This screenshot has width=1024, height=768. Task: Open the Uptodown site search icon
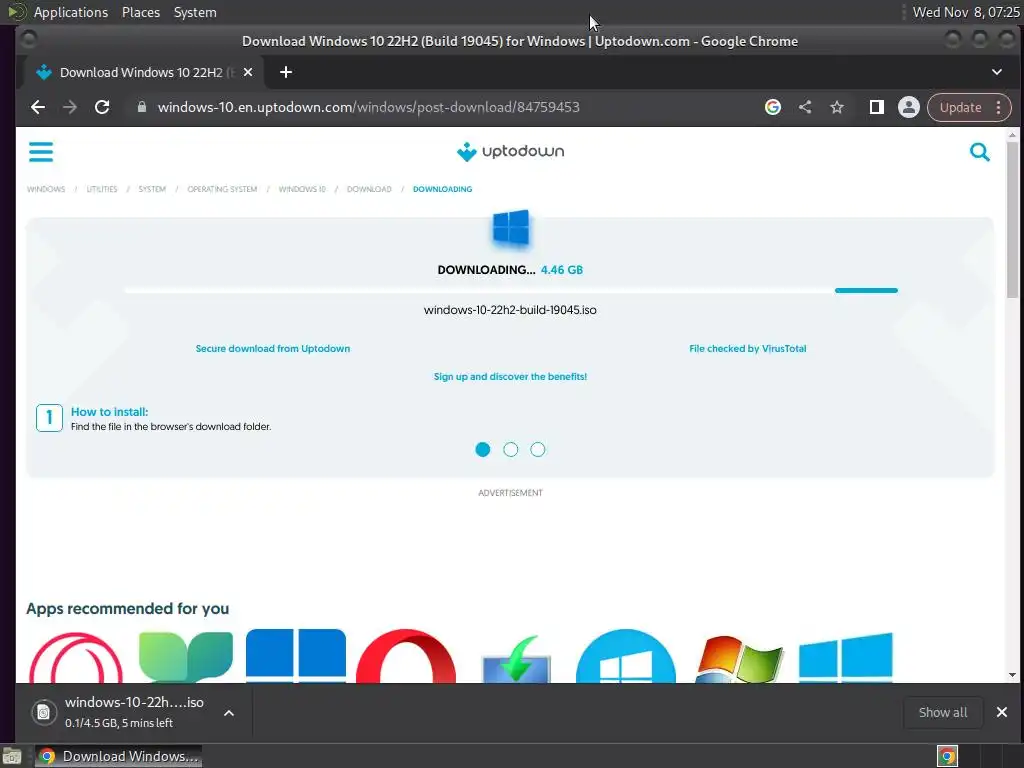pyautogui.click(x=980, y=152)
